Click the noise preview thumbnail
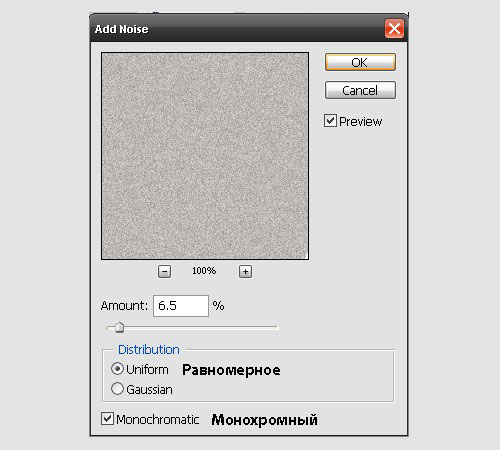The height and width of the screenshot is (450, 500). tap(205, 156)
